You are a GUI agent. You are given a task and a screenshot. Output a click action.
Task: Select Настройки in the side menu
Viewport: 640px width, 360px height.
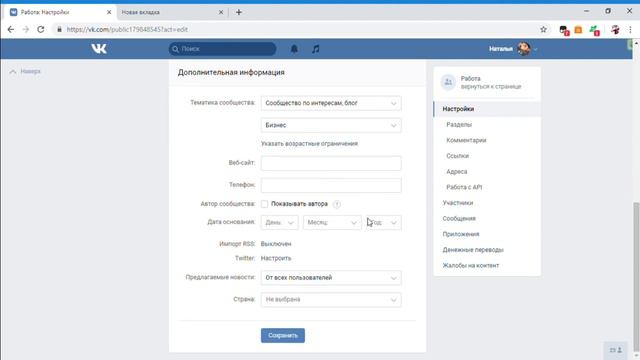click(487, 109)
